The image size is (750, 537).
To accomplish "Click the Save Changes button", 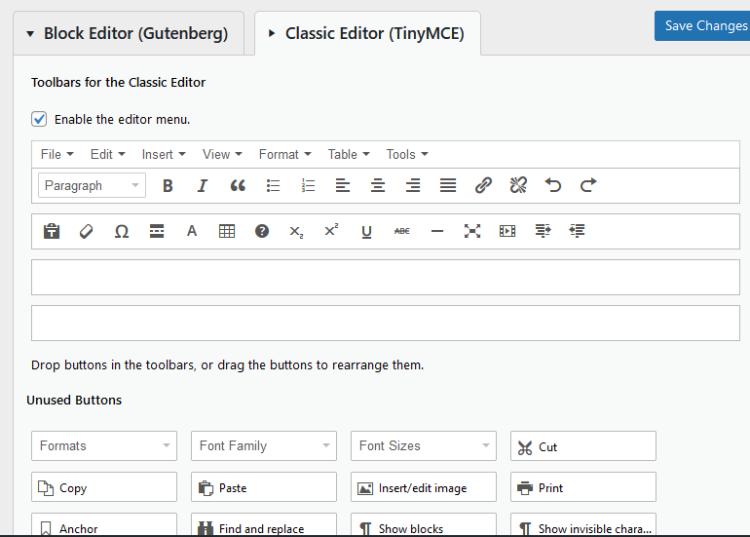I will 702,26.
